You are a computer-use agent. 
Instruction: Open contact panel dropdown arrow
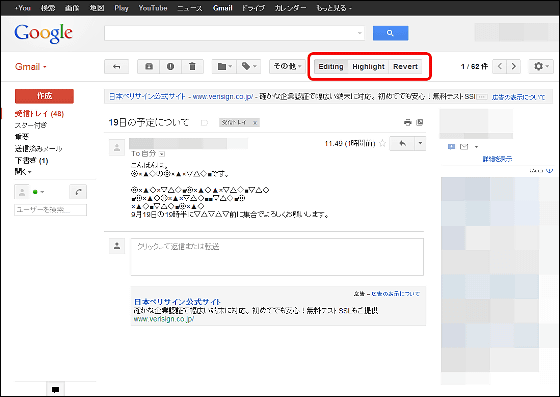point(476,147)
